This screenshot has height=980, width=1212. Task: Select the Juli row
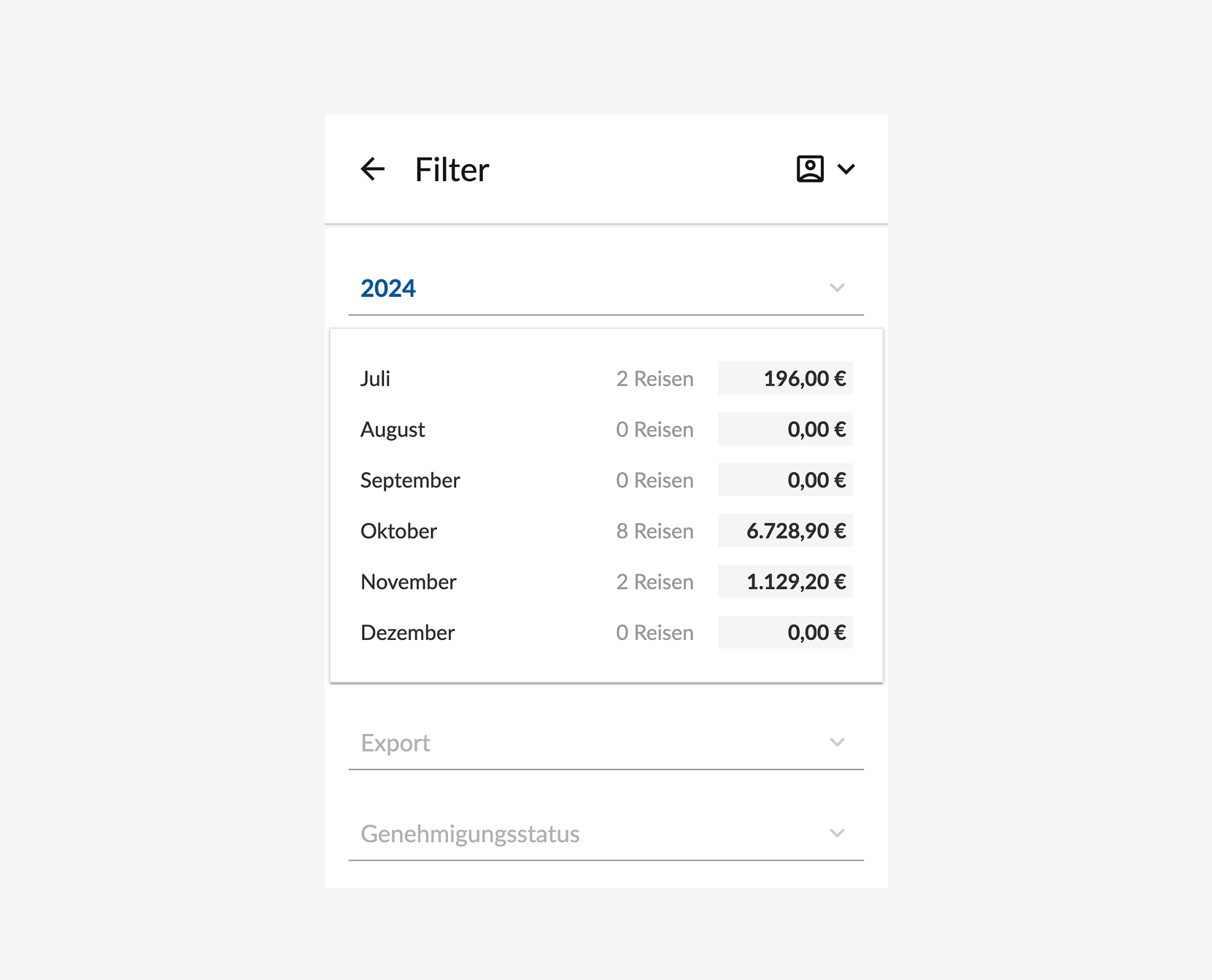click(x=375, y=378)
